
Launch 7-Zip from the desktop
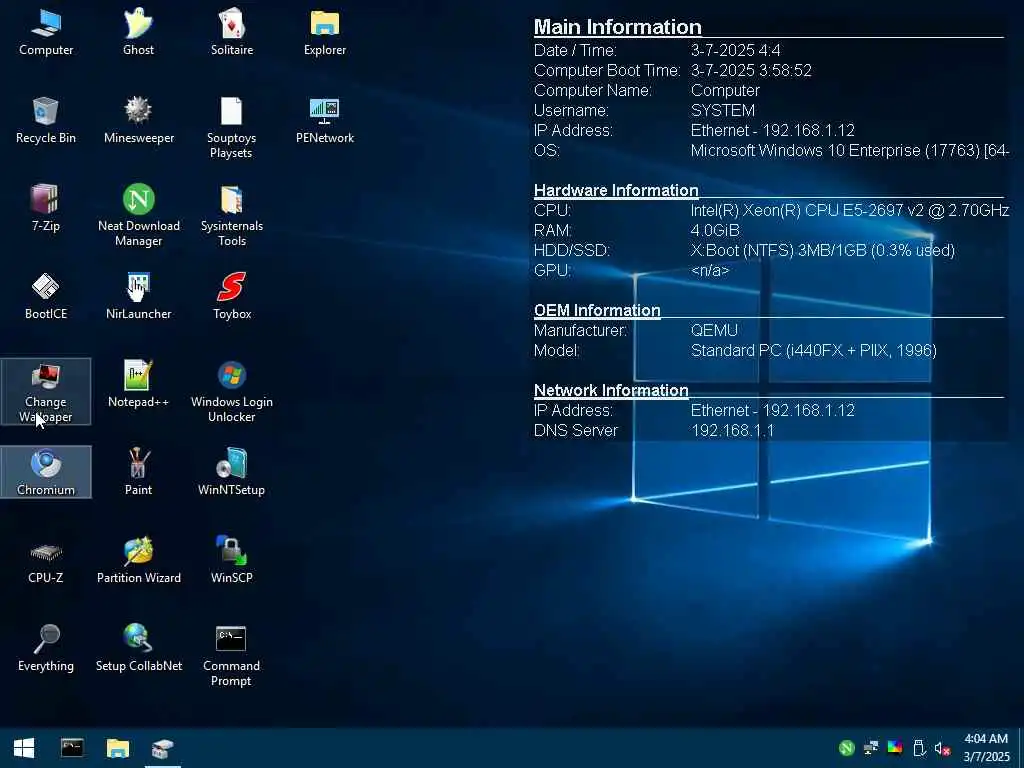tap(46, 209)
